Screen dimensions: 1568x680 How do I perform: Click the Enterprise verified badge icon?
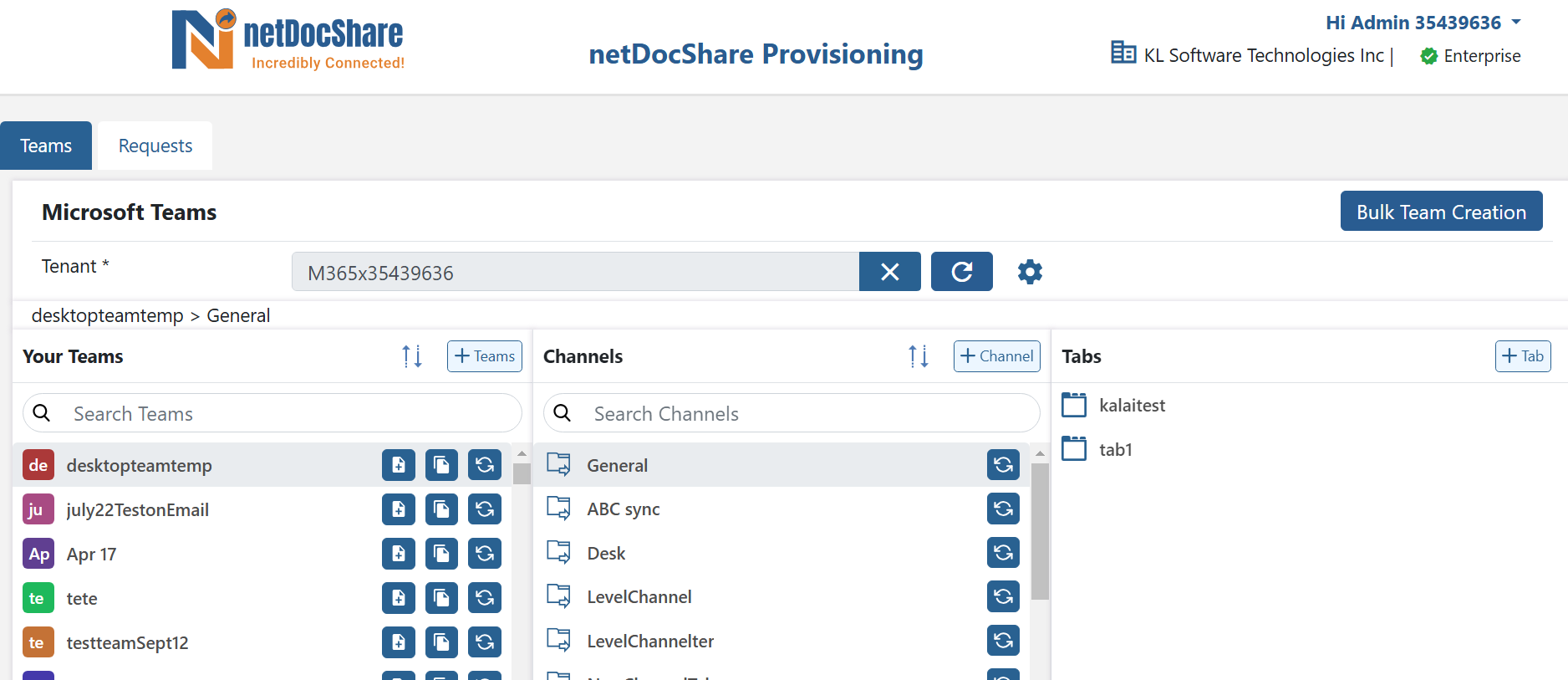click(1428, 56)
